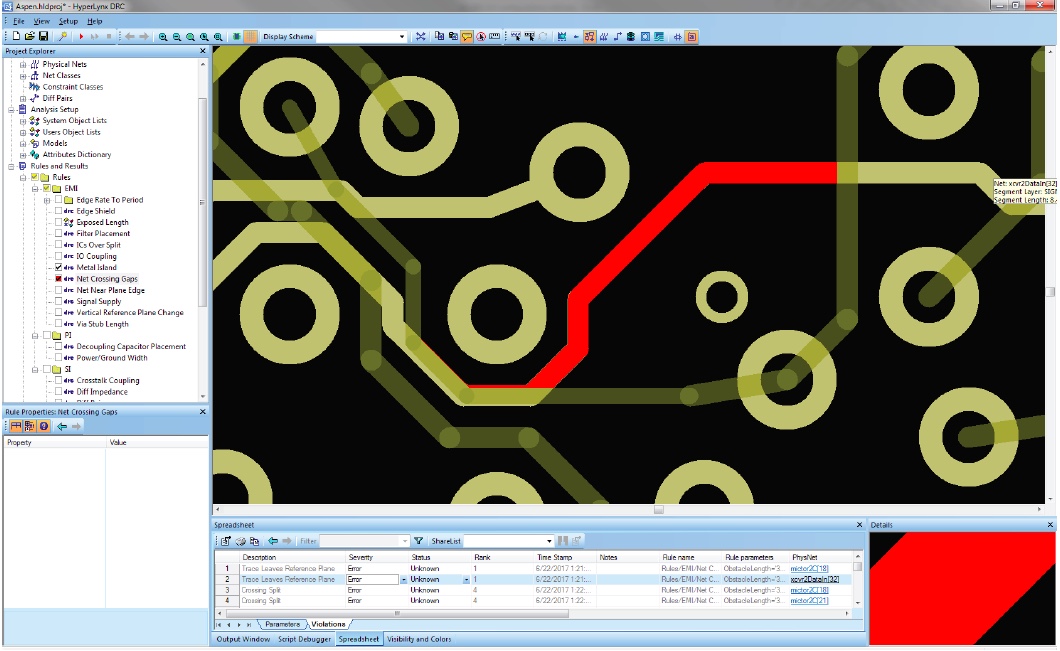This screenshot has width=1060, height=651.
Task: Toggle the yellow speech bubble toolbar icon
Action: pos(467,37)
